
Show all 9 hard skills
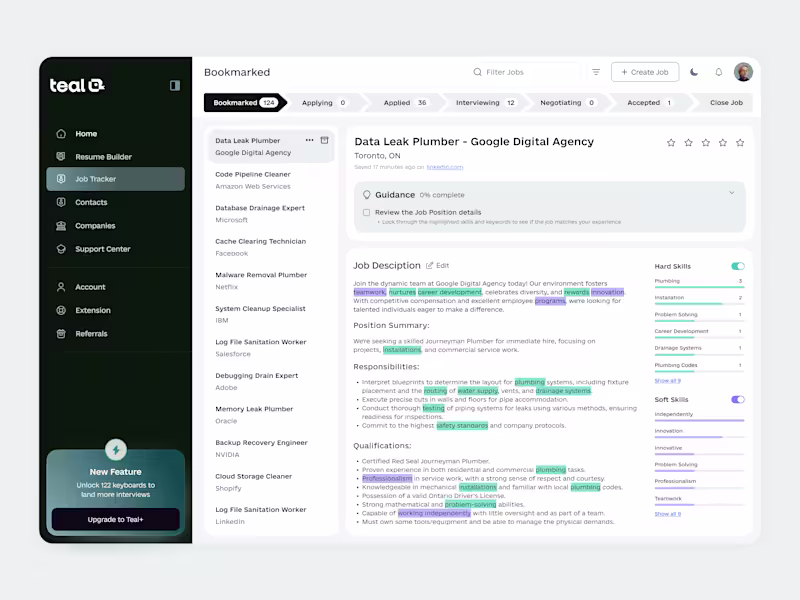tap(667, 381)
